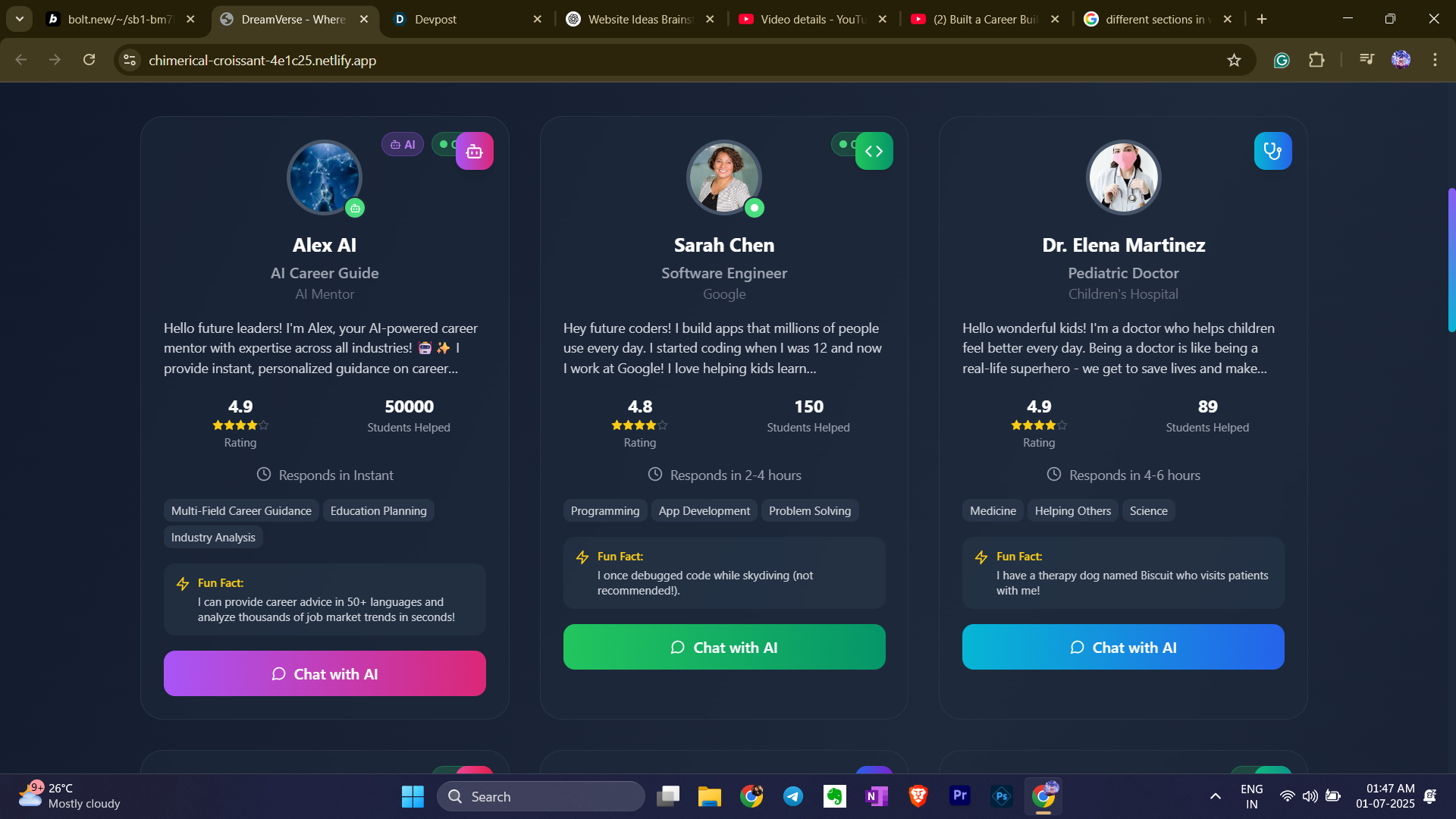This screenshot has width=1456, height=819.
Task: Reload the current page
Action: click(x=89, y=60)
